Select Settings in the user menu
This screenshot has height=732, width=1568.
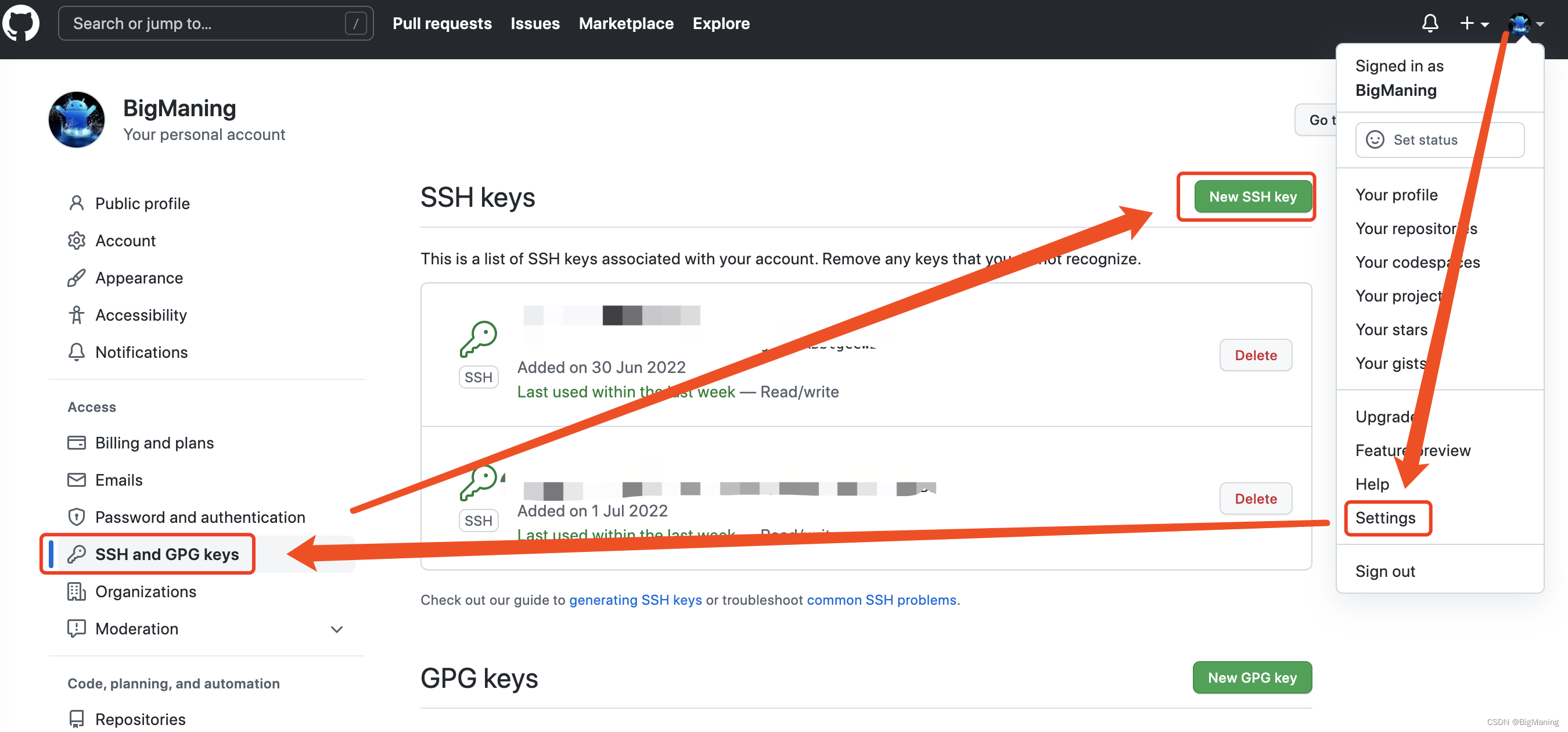[x=1385, y=518]
